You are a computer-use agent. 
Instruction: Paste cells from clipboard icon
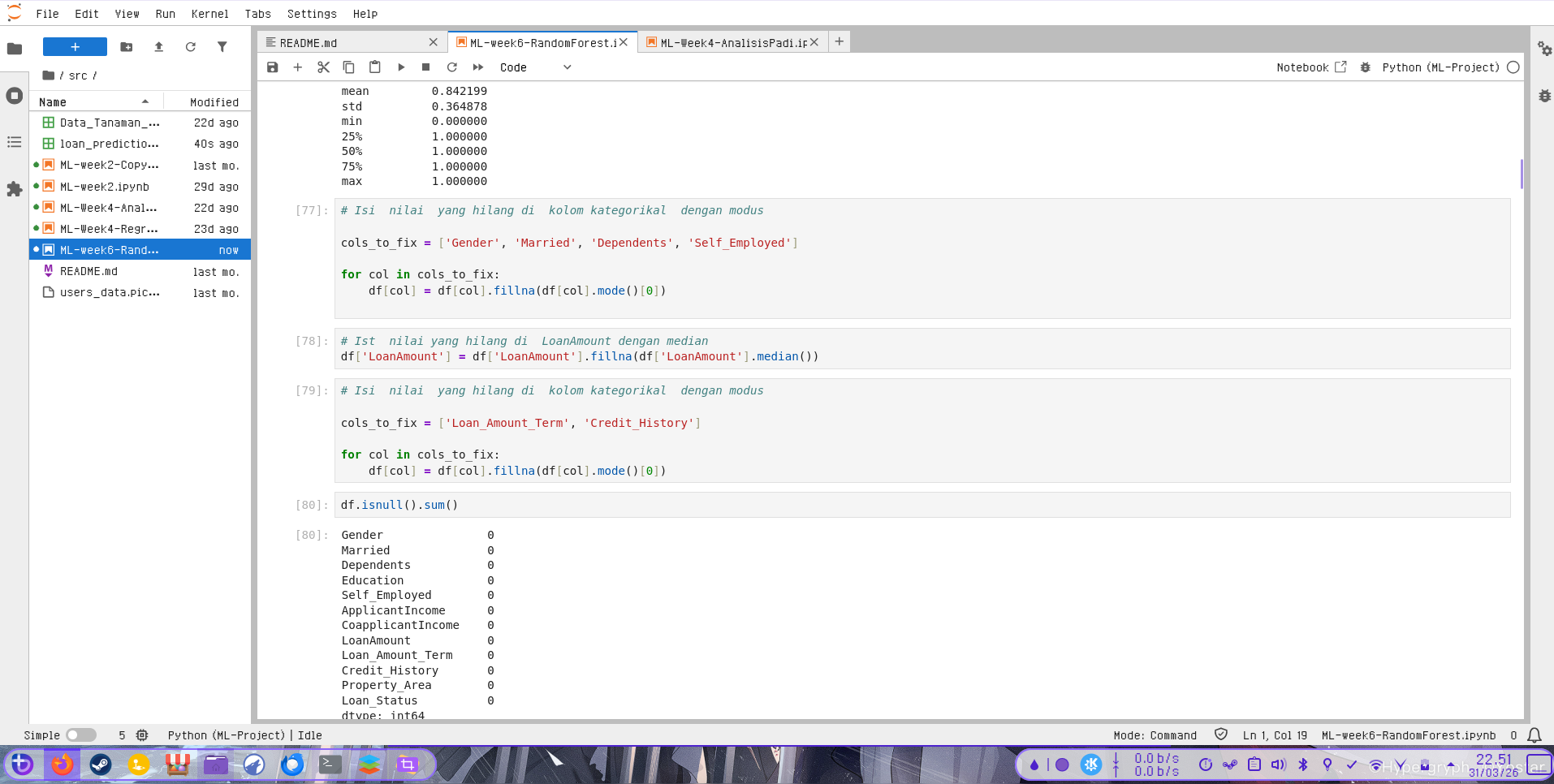click(374, 67)
